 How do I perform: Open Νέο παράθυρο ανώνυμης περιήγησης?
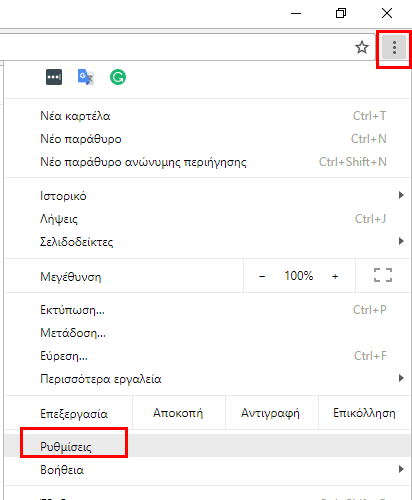(207, 162)
